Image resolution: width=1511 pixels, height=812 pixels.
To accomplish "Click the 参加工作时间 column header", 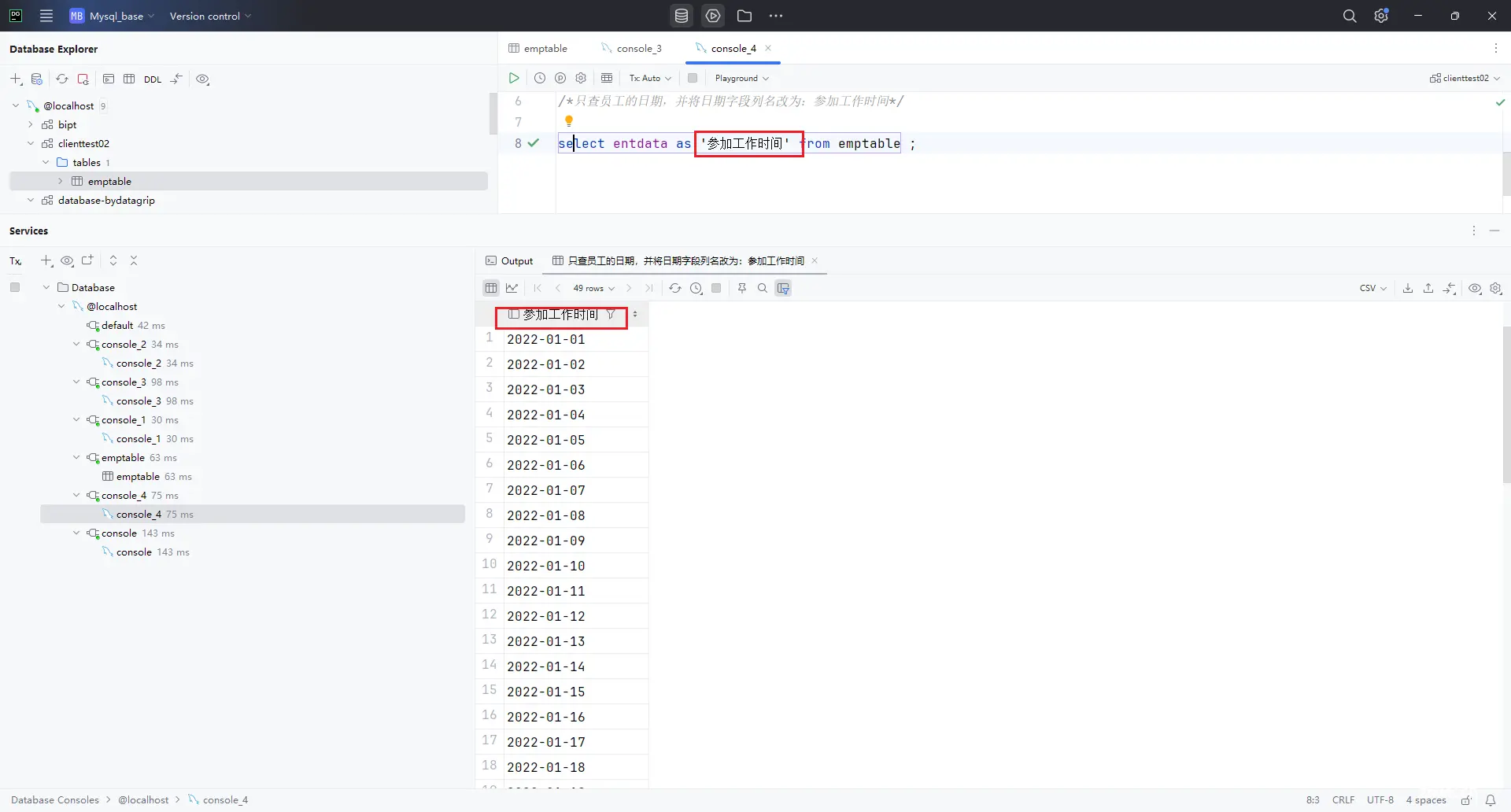I will tap(561, 315).
